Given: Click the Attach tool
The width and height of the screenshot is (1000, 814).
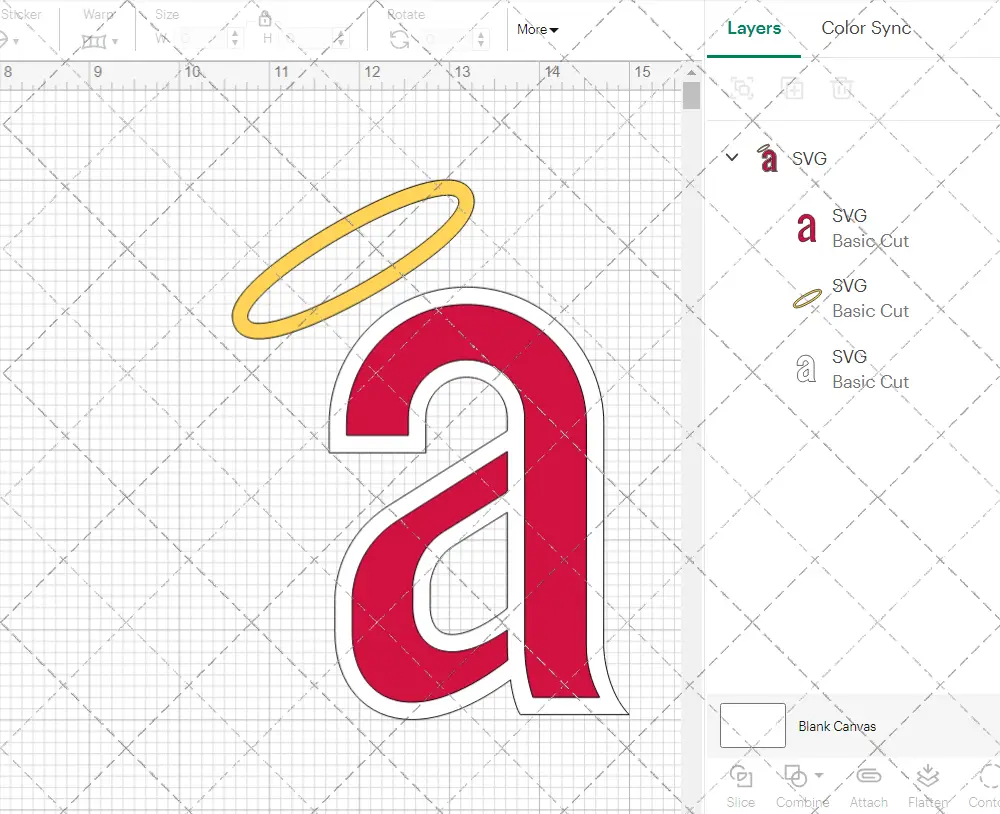Looking at the screenshot, I should (869, 787).
